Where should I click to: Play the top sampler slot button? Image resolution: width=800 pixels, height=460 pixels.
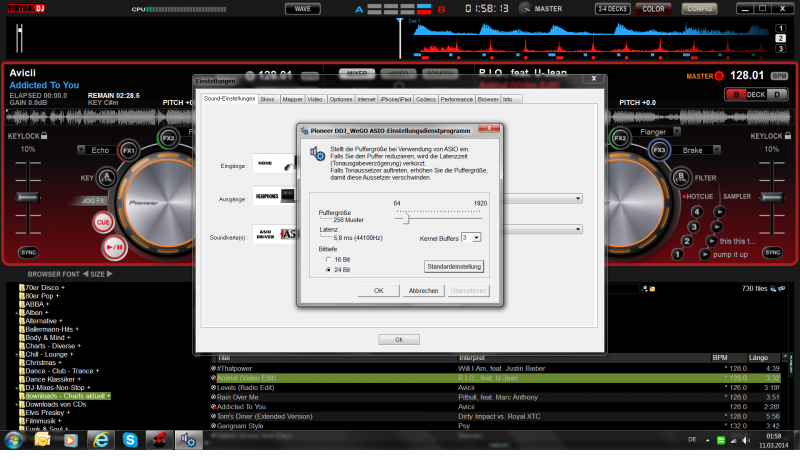(x=719, y=211)
